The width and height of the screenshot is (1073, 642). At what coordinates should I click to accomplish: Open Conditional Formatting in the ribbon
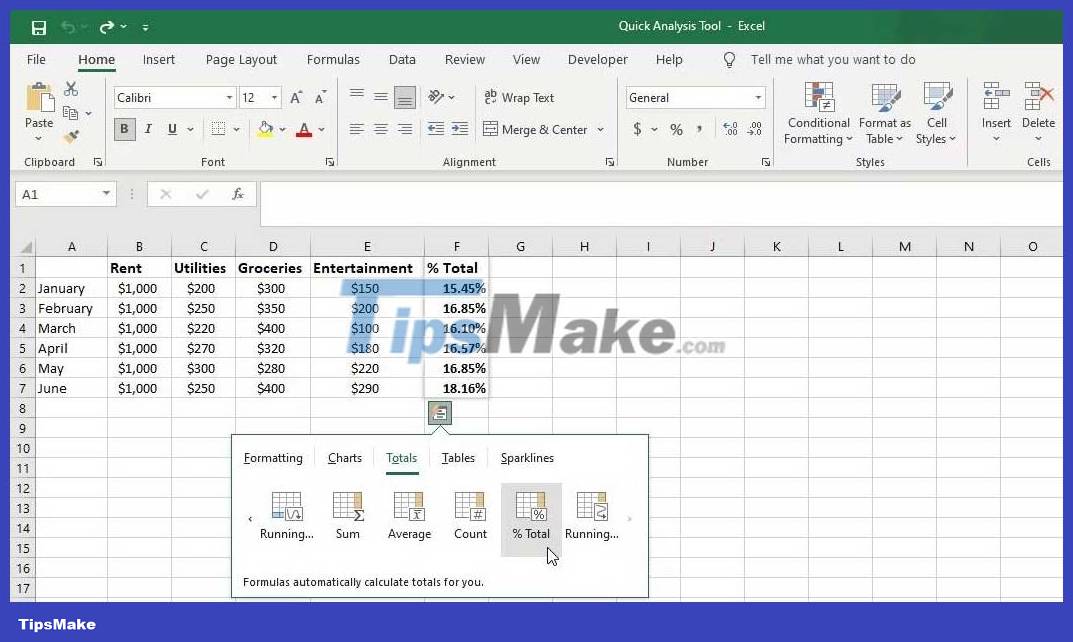[817, 114]
